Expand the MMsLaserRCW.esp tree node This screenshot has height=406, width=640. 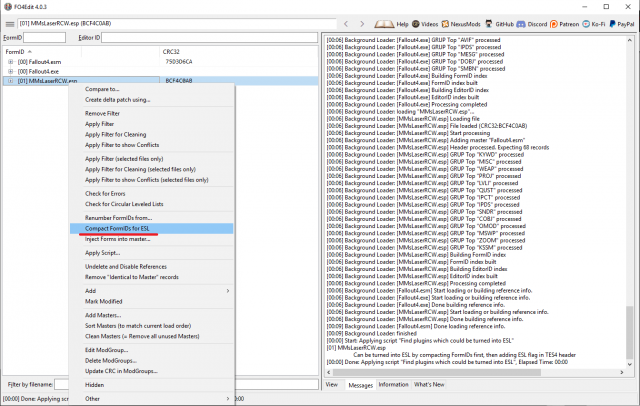tap(10, 80)
